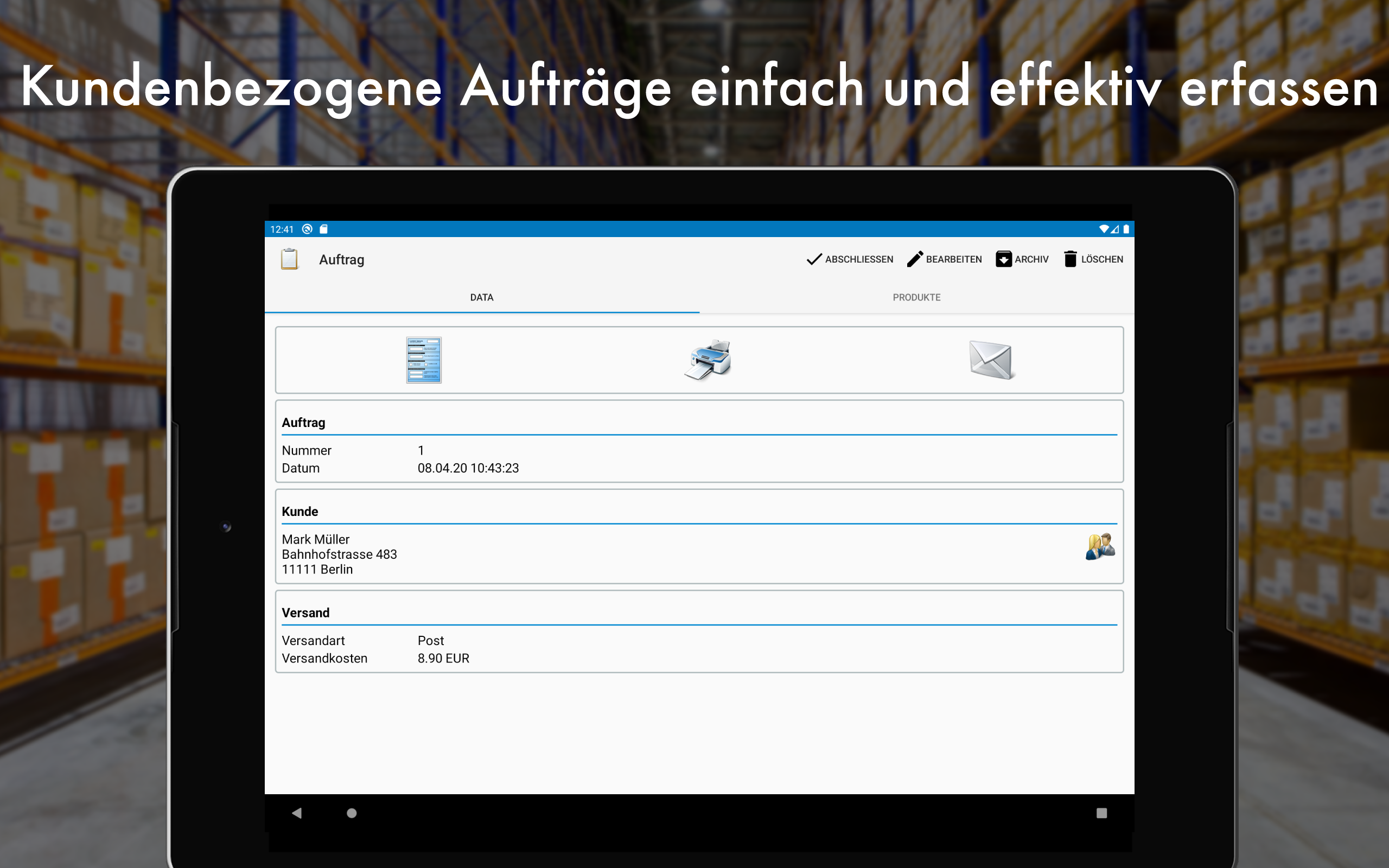Move order to Archiv
The image size is (1389, 868).
1022,259
